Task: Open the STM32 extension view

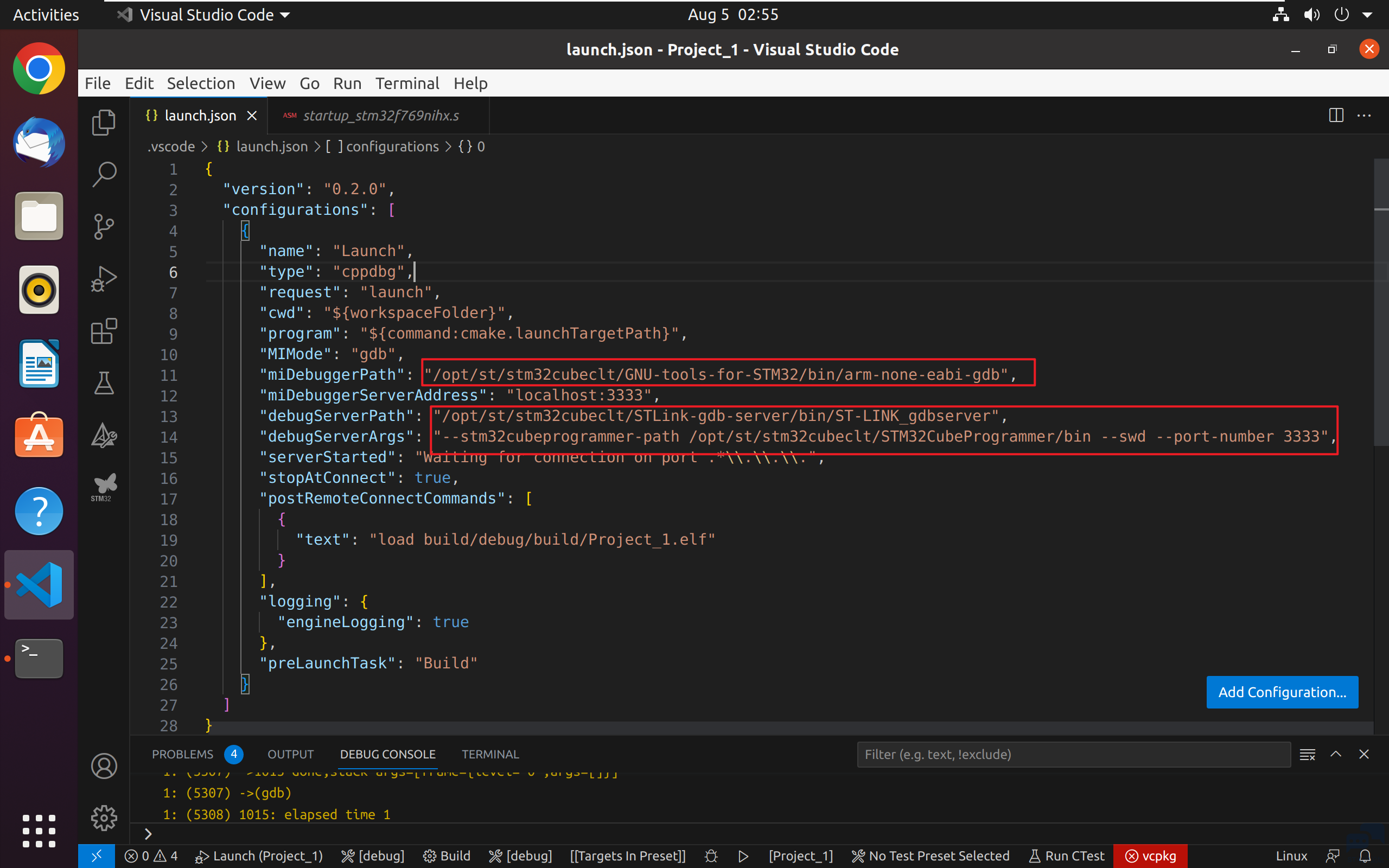Action: click(x=104, y=487)
